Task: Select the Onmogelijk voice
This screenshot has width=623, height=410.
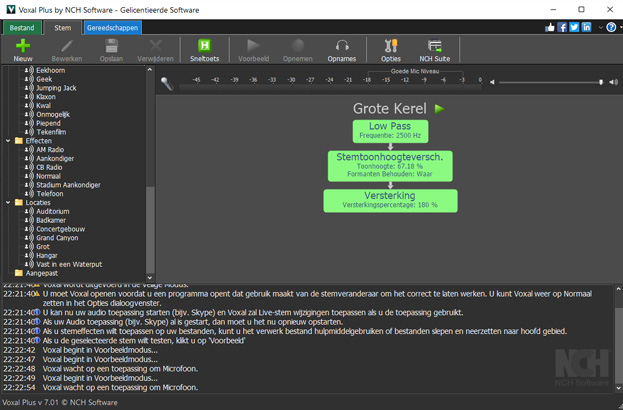Action: (x=53, y=114)
